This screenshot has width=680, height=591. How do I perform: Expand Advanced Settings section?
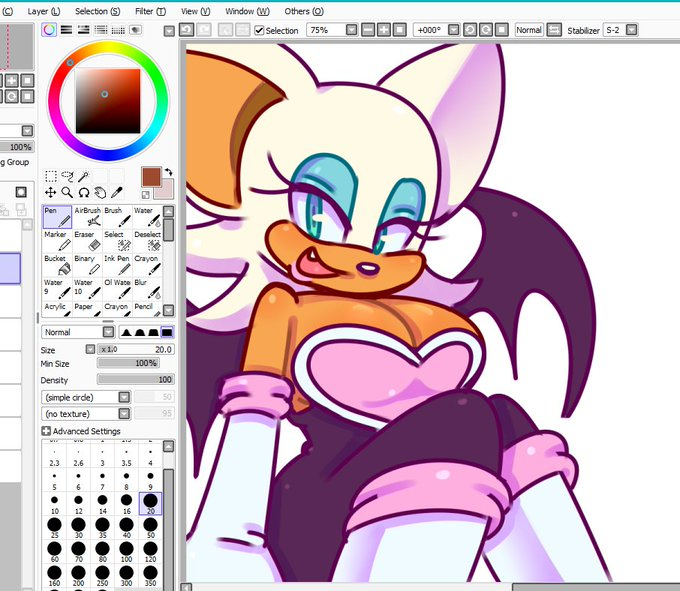[46, 432]
